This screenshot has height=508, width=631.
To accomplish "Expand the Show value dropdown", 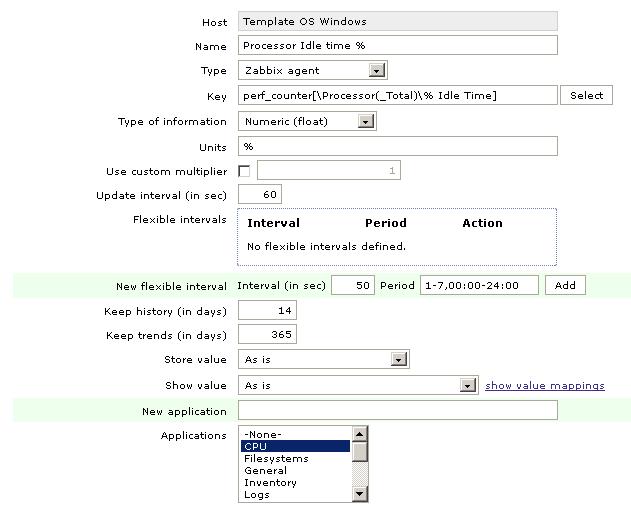I will click(x=467, y=386).
